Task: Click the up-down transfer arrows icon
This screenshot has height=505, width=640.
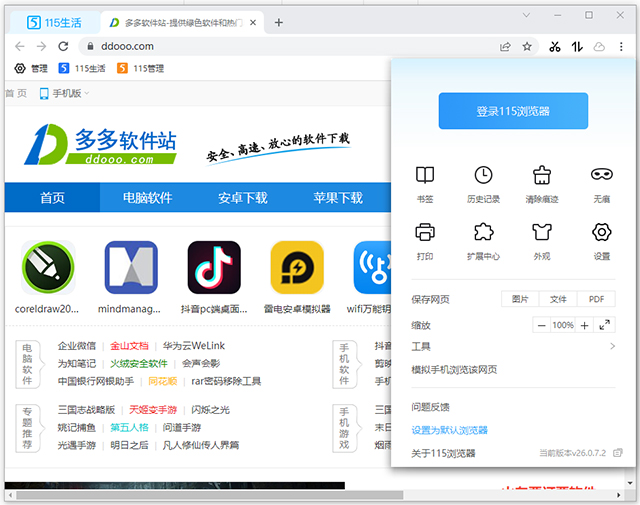Action: (577, 47)
